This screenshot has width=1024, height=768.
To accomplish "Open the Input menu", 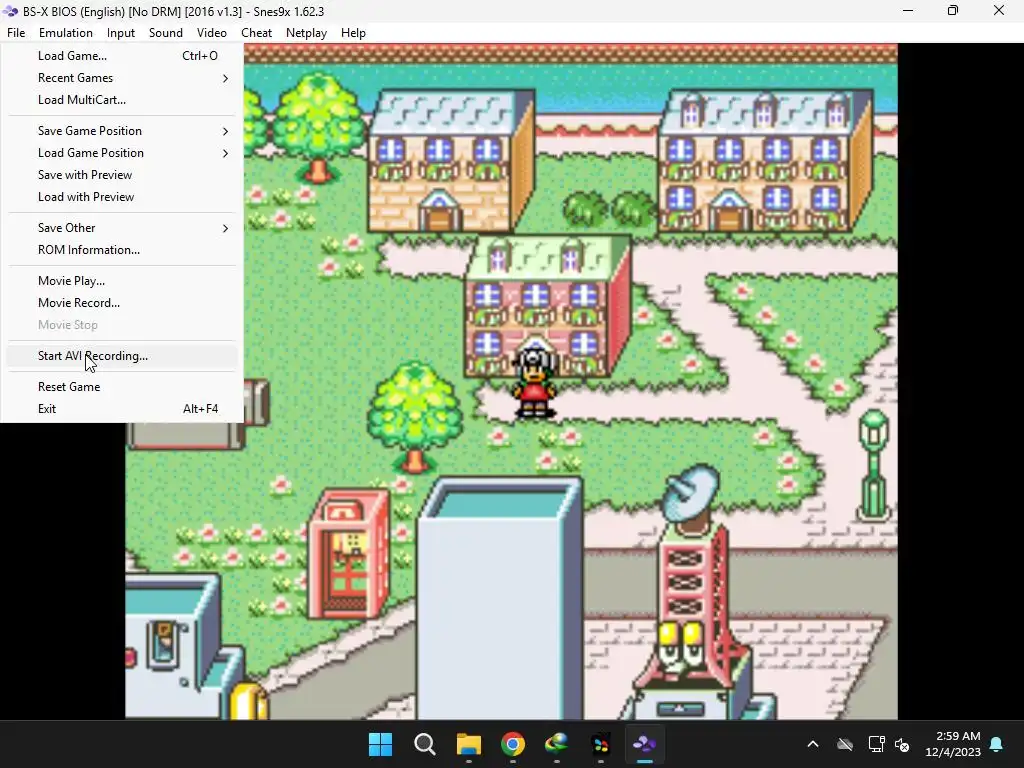I will point(121,33).
